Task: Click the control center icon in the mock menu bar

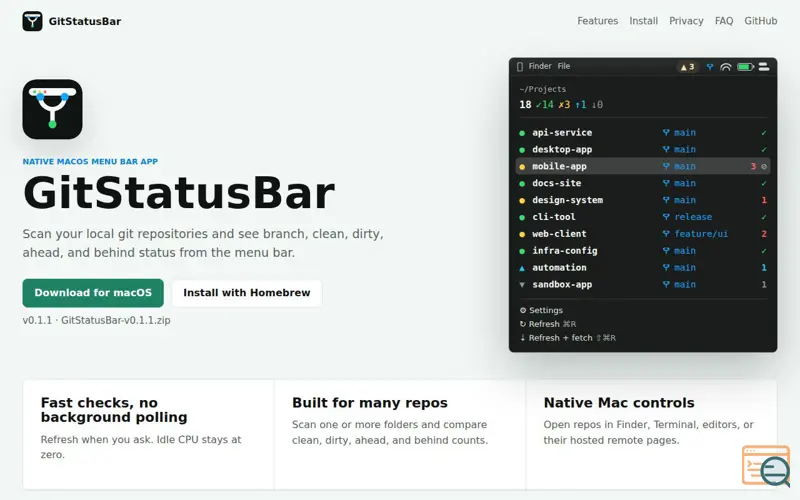Action: click(x=764, y=67)
